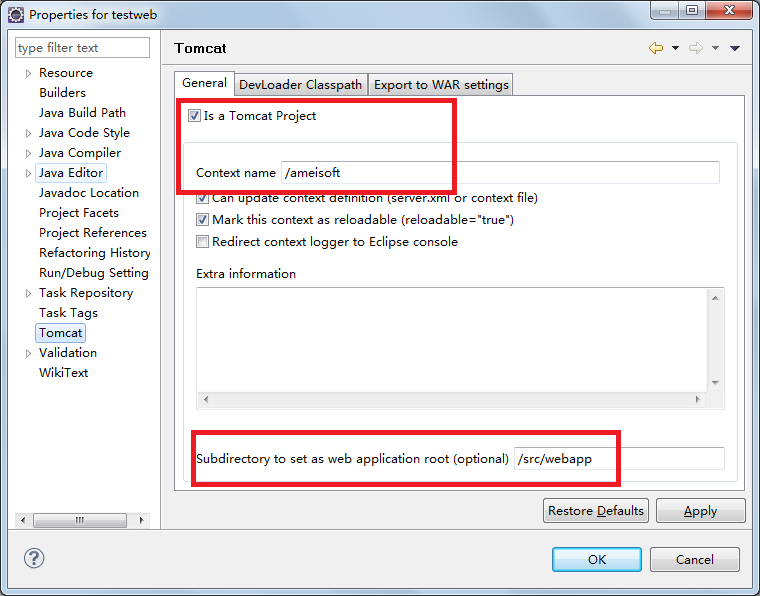Select Project References item
Image resolution: width=760 pixels, height=596 pixels.
(93, 233)
